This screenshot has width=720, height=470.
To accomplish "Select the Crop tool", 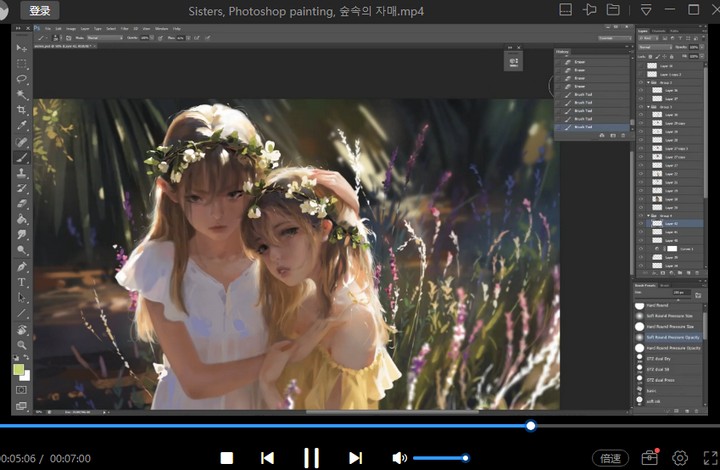I will pyautogui.click(x=21, y=110).
